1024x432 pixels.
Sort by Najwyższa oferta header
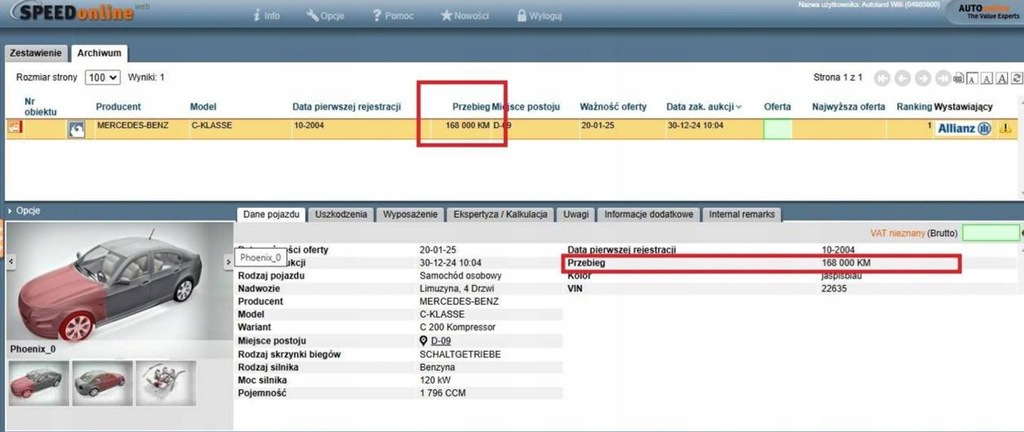pos(848,106)
